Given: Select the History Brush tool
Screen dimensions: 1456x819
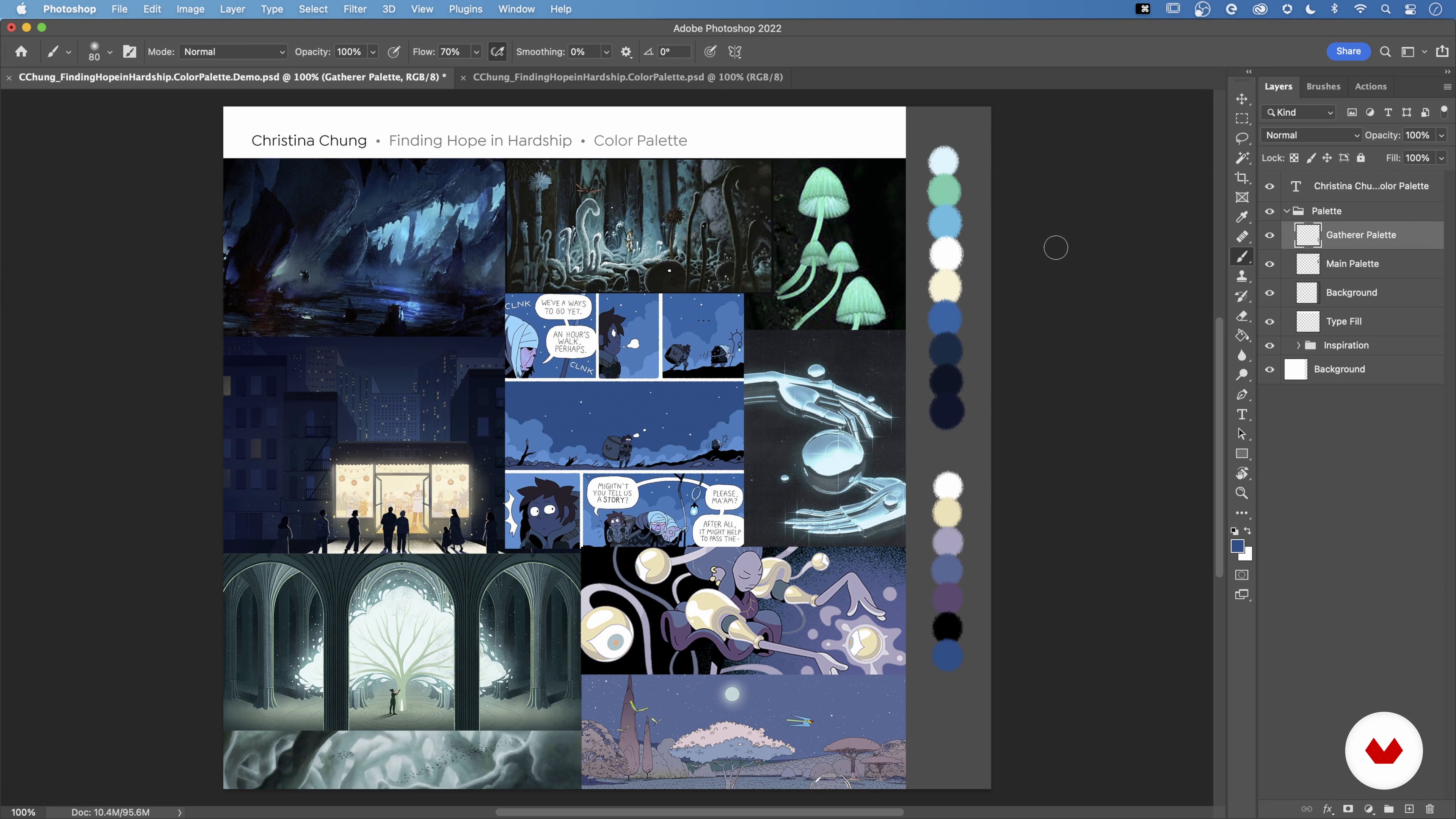Looking at the screenshot, I should (1242, 296).
